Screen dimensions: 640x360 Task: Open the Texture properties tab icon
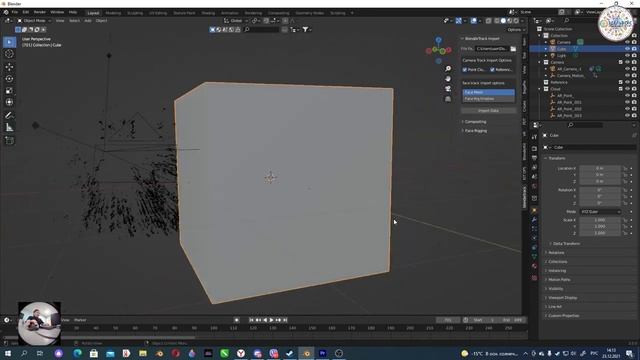tap(534, 278)
